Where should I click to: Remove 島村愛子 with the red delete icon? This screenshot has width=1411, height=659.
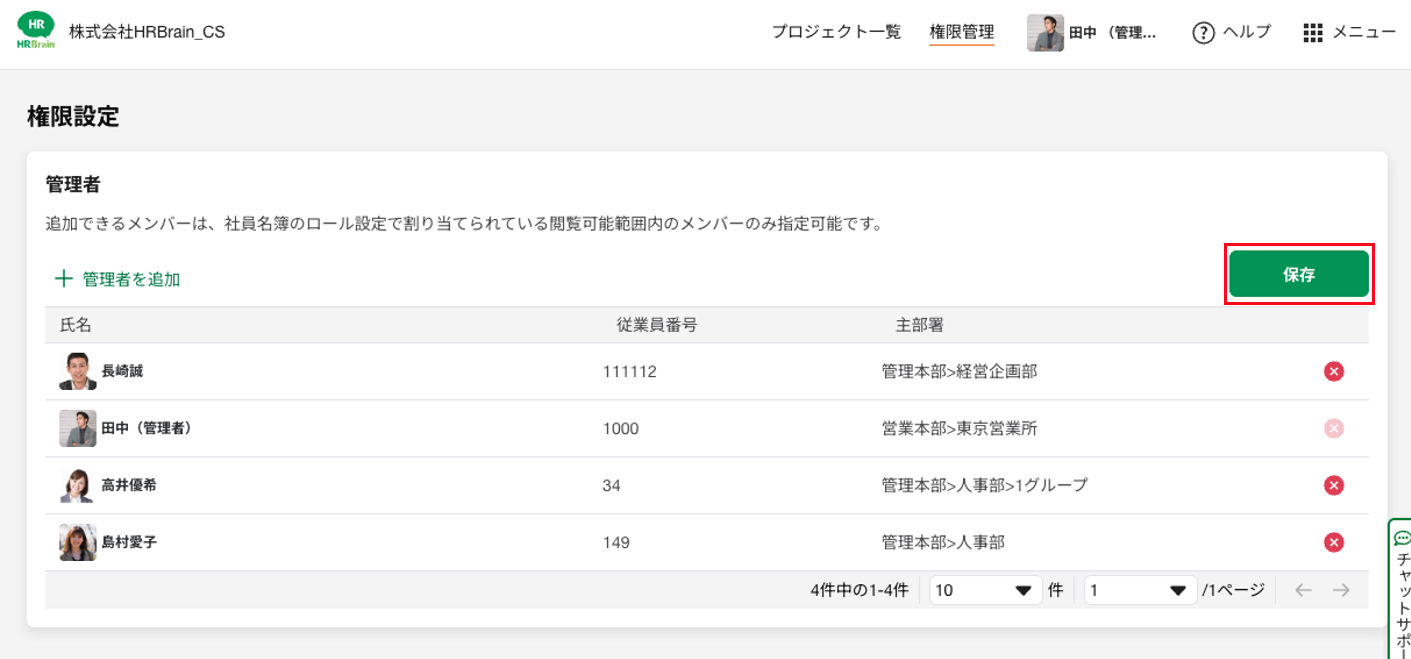coord(1333,542)
